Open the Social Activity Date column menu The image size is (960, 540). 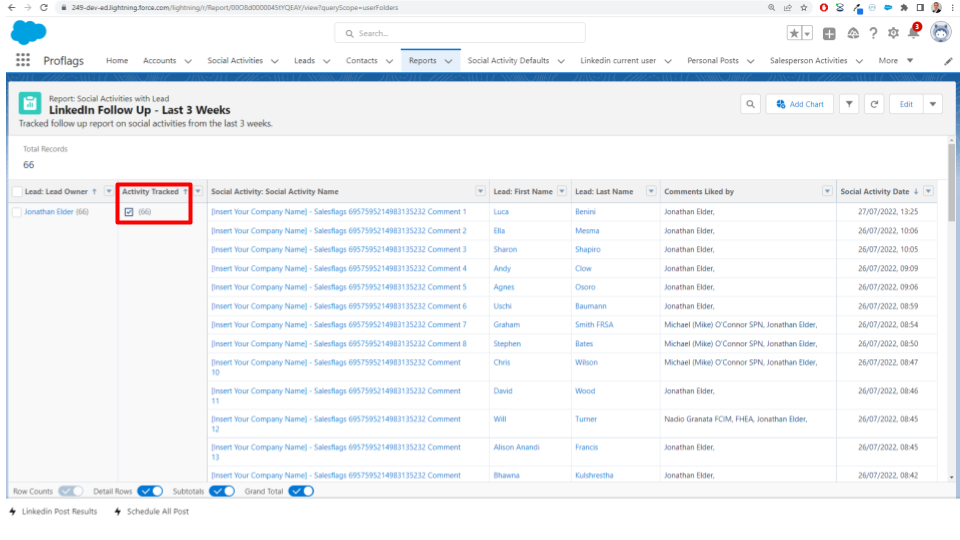pos(928,192)
